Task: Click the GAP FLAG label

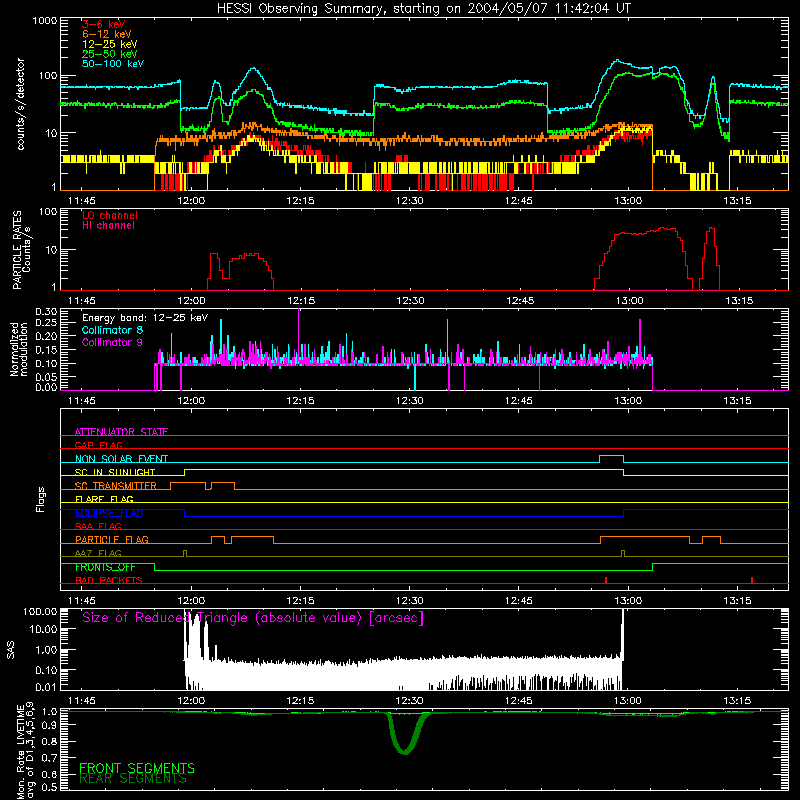Action: coord(98,445)
